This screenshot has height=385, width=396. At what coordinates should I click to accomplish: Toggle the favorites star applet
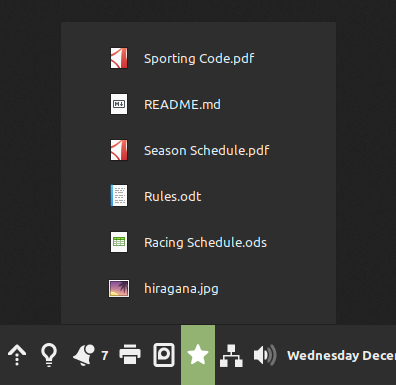[x=198, y=355]
